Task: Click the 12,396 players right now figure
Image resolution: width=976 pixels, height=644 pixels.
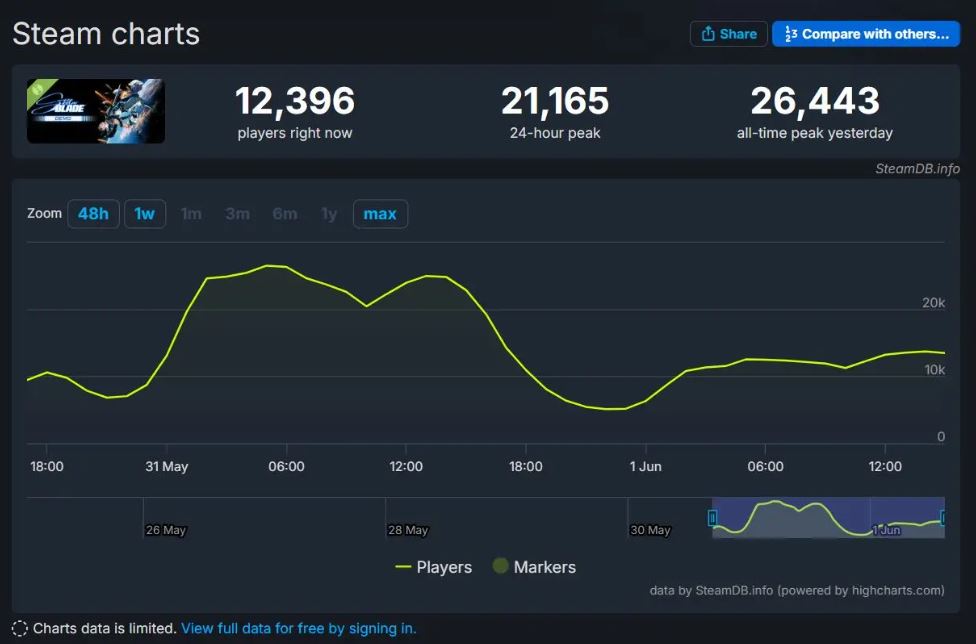Action: (x=295, y=100)
